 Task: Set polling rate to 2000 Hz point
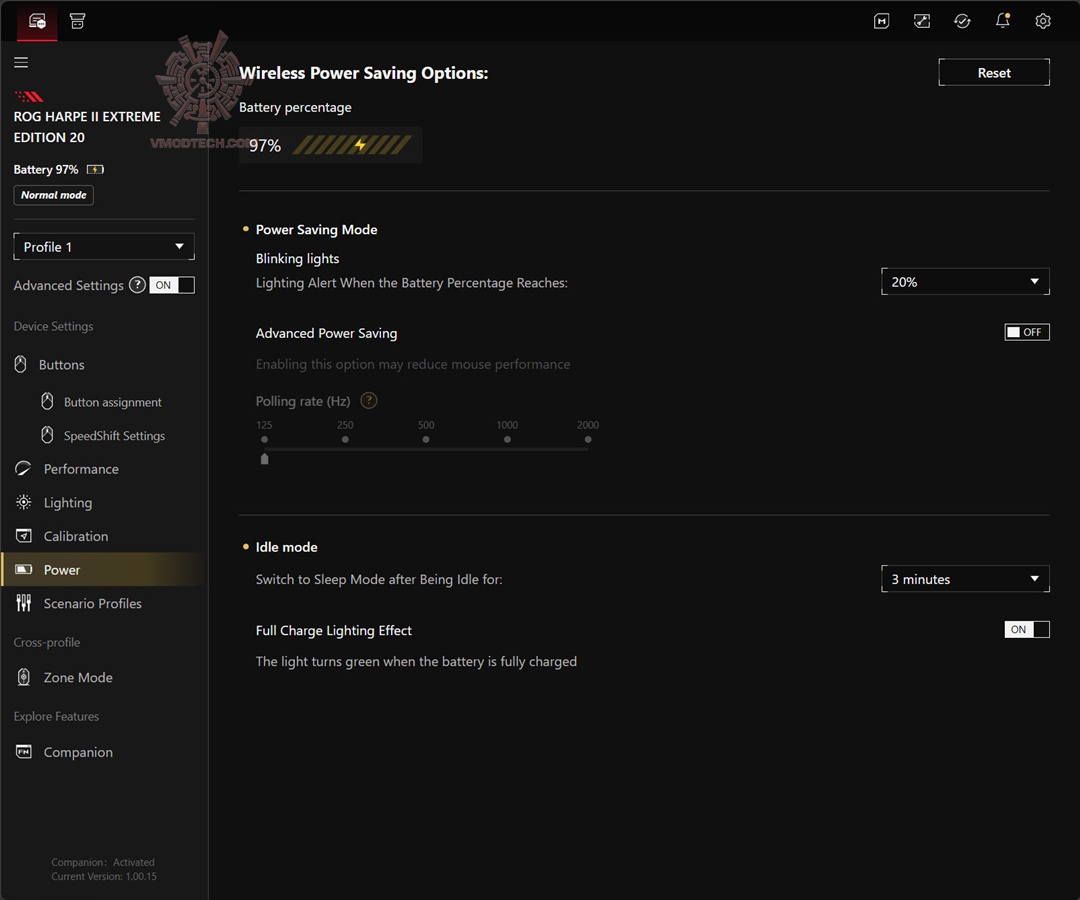[x=588, y=439]
